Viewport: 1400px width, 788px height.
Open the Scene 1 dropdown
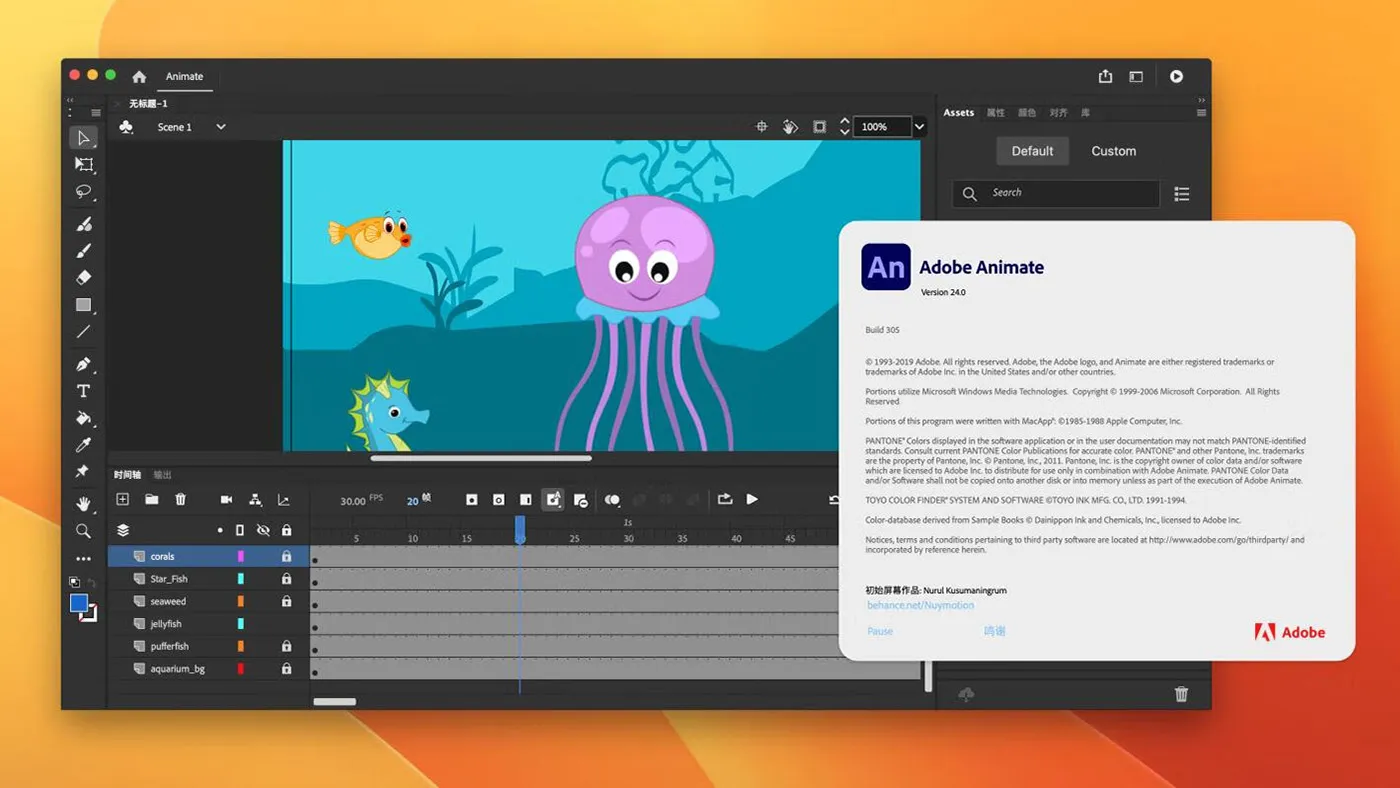[x=220, y=127]
